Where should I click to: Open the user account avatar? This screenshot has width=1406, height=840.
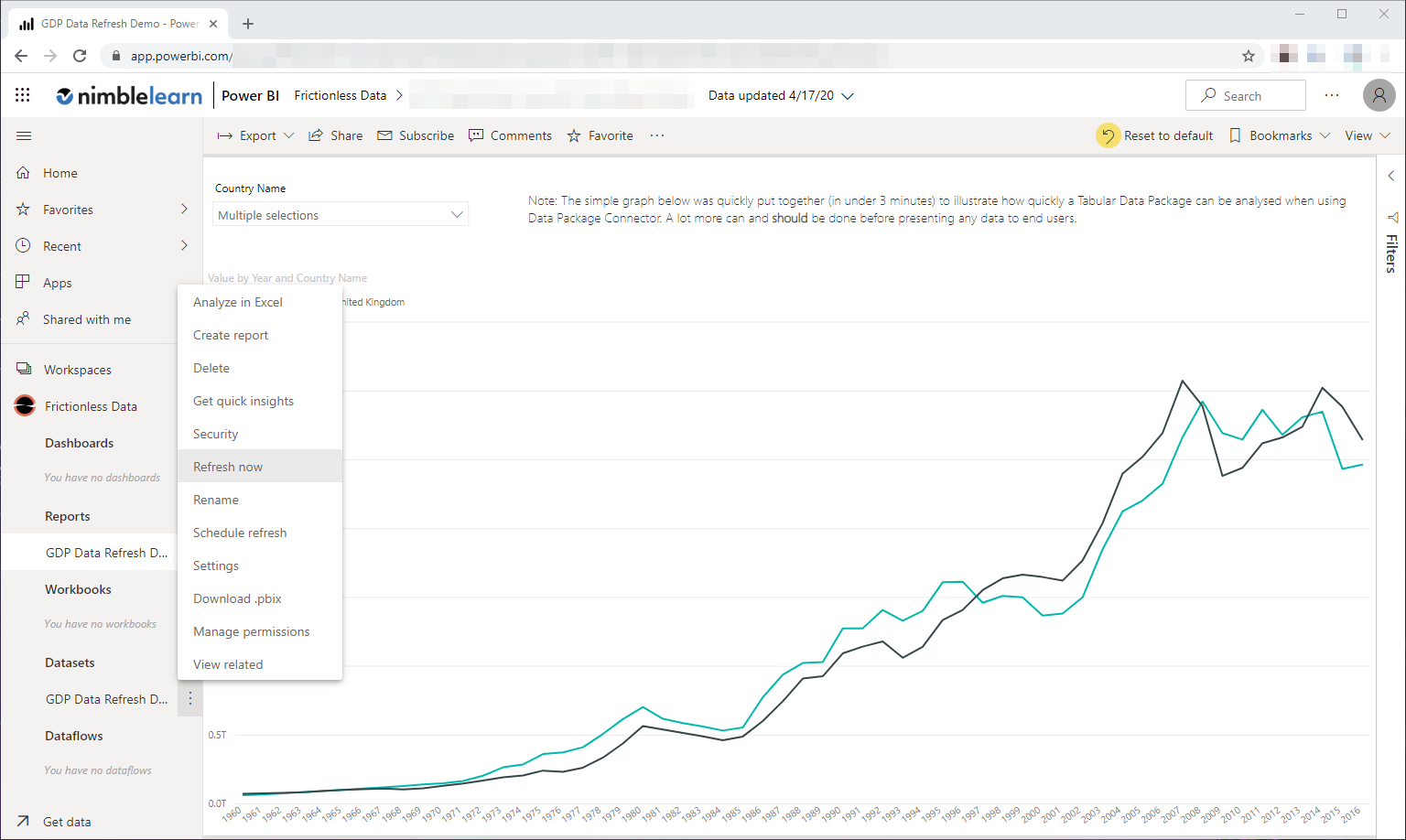coord(1379,95)
